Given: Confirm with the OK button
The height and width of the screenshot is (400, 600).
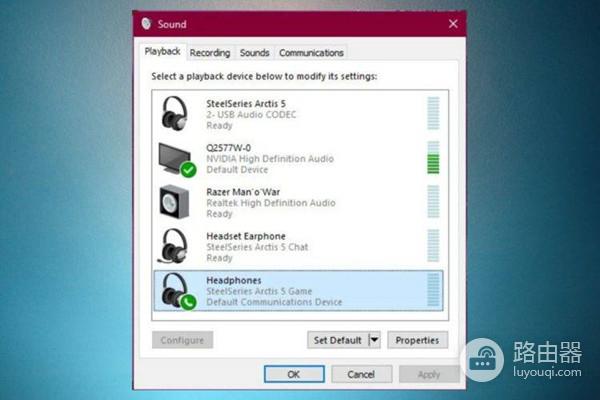Looking at the screenshot, I should click(x=294, y=374).
